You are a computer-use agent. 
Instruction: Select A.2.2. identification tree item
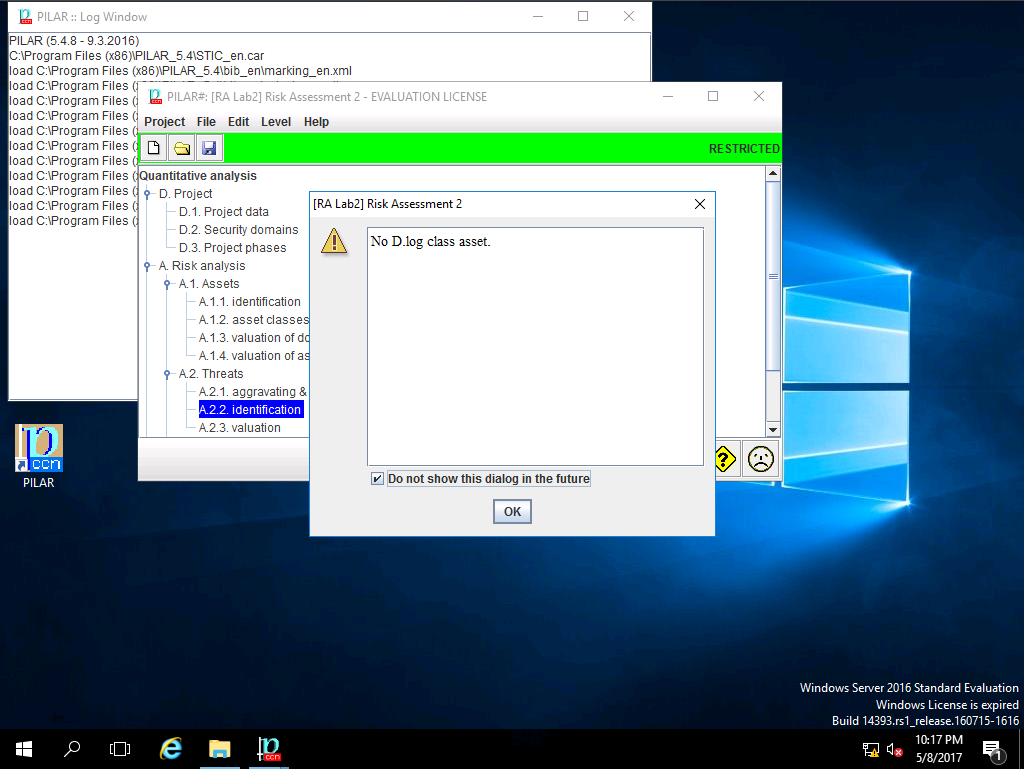tap(250, 410)
